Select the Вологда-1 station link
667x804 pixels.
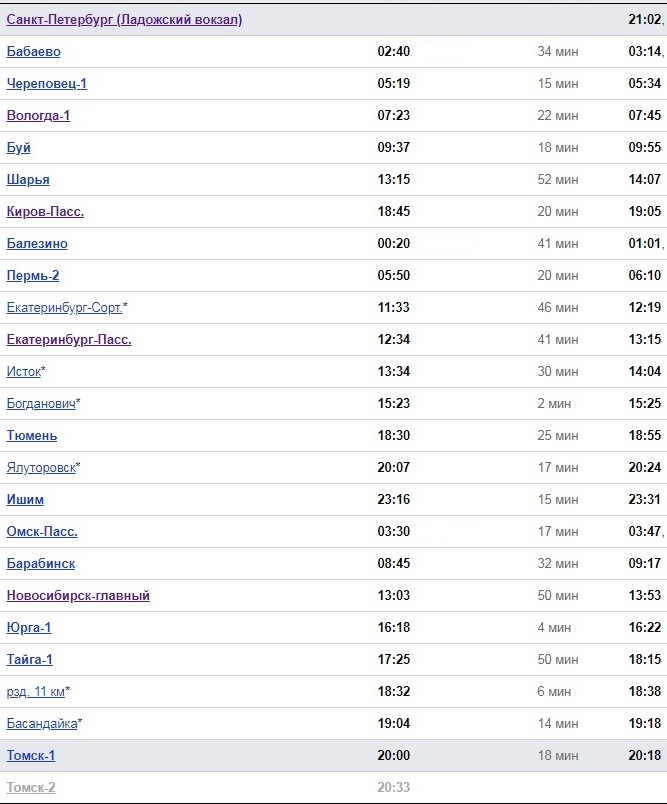pos(38,116)
